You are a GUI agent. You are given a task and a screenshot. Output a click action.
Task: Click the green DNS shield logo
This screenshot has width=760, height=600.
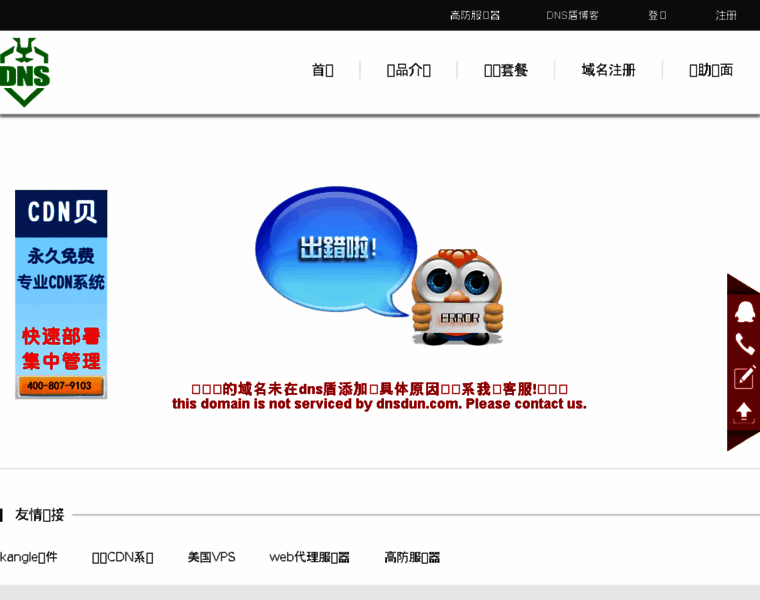click(x=24, y=72)
